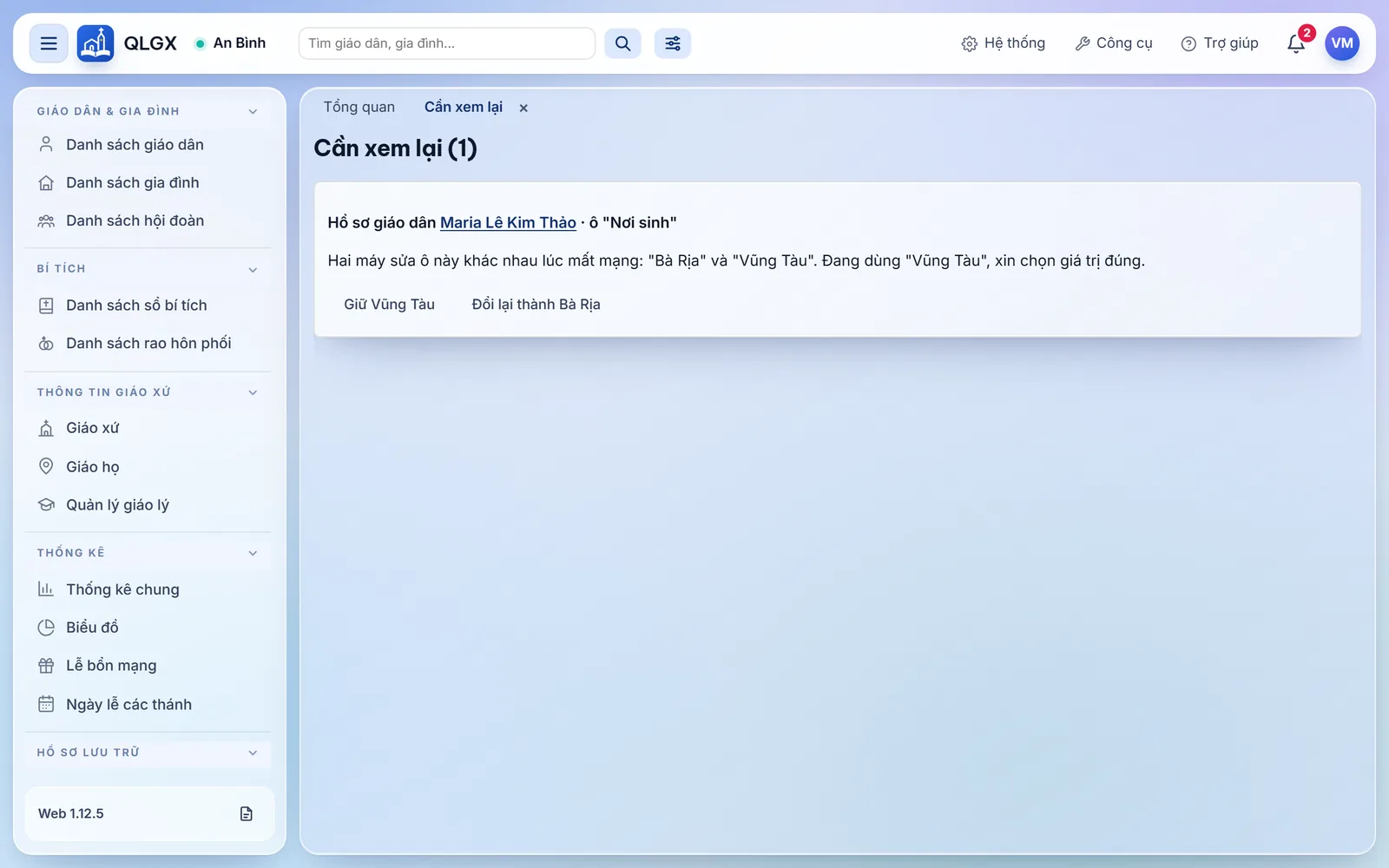
Task: Open Lễ bổn mạng
Action: 148,666
